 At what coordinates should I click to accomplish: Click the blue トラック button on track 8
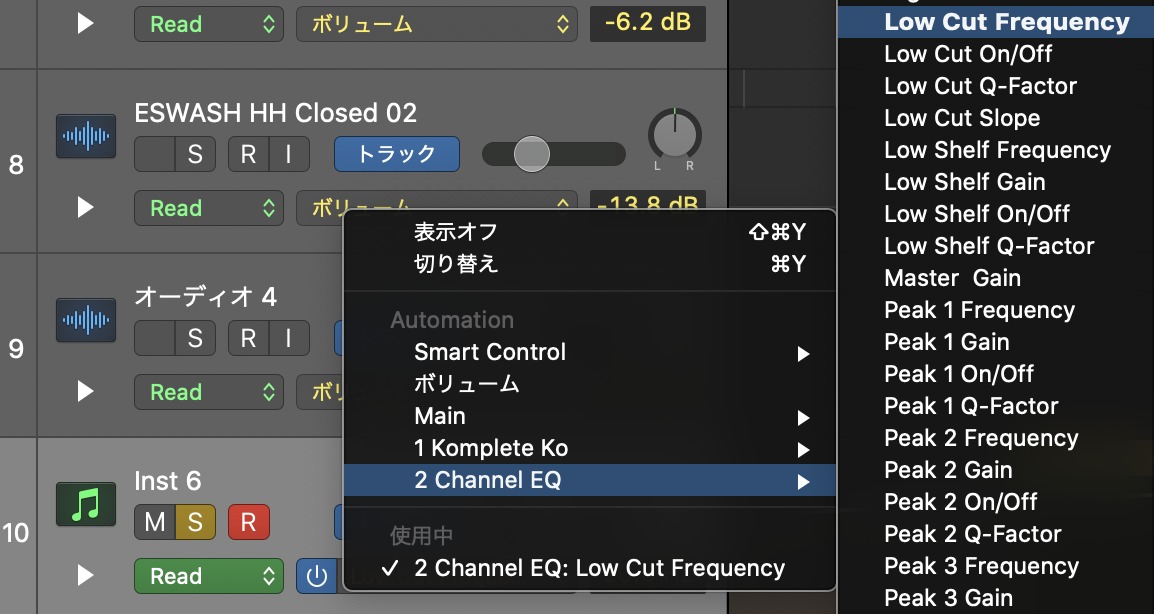[397, 154]
